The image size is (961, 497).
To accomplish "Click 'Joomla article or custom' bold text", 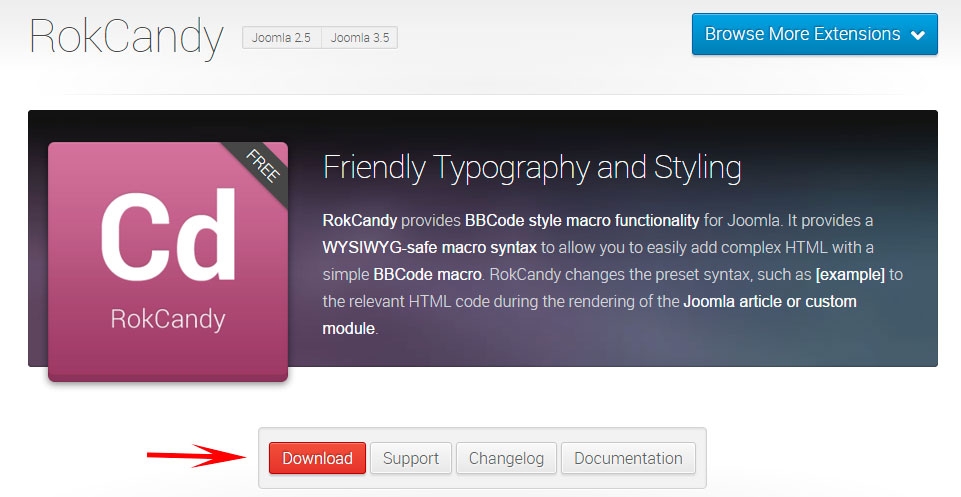I will tap(770, 302).
